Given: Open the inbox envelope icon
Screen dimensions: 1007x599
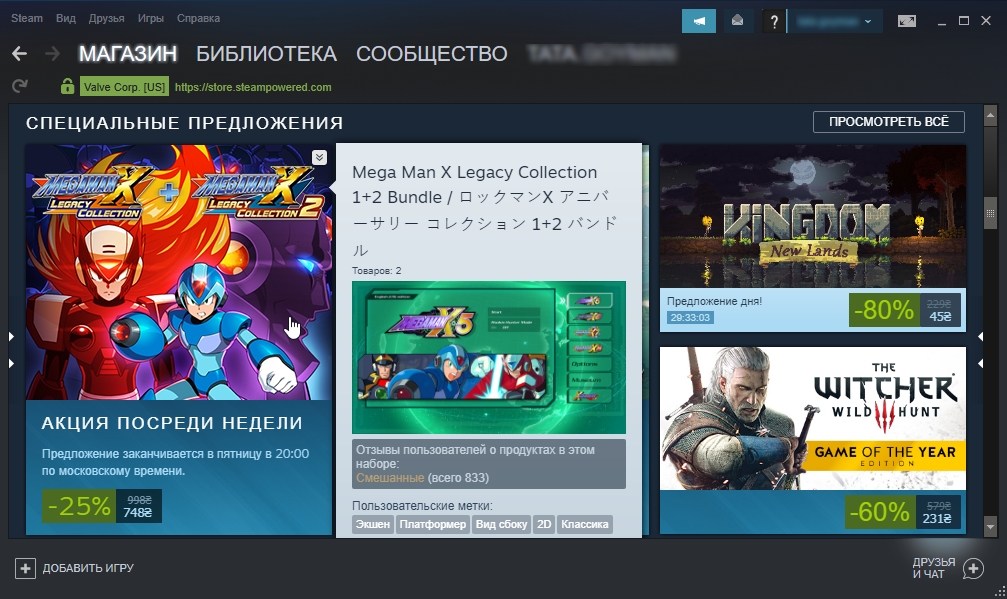Looking at the screenshot, I should (737, 21).
